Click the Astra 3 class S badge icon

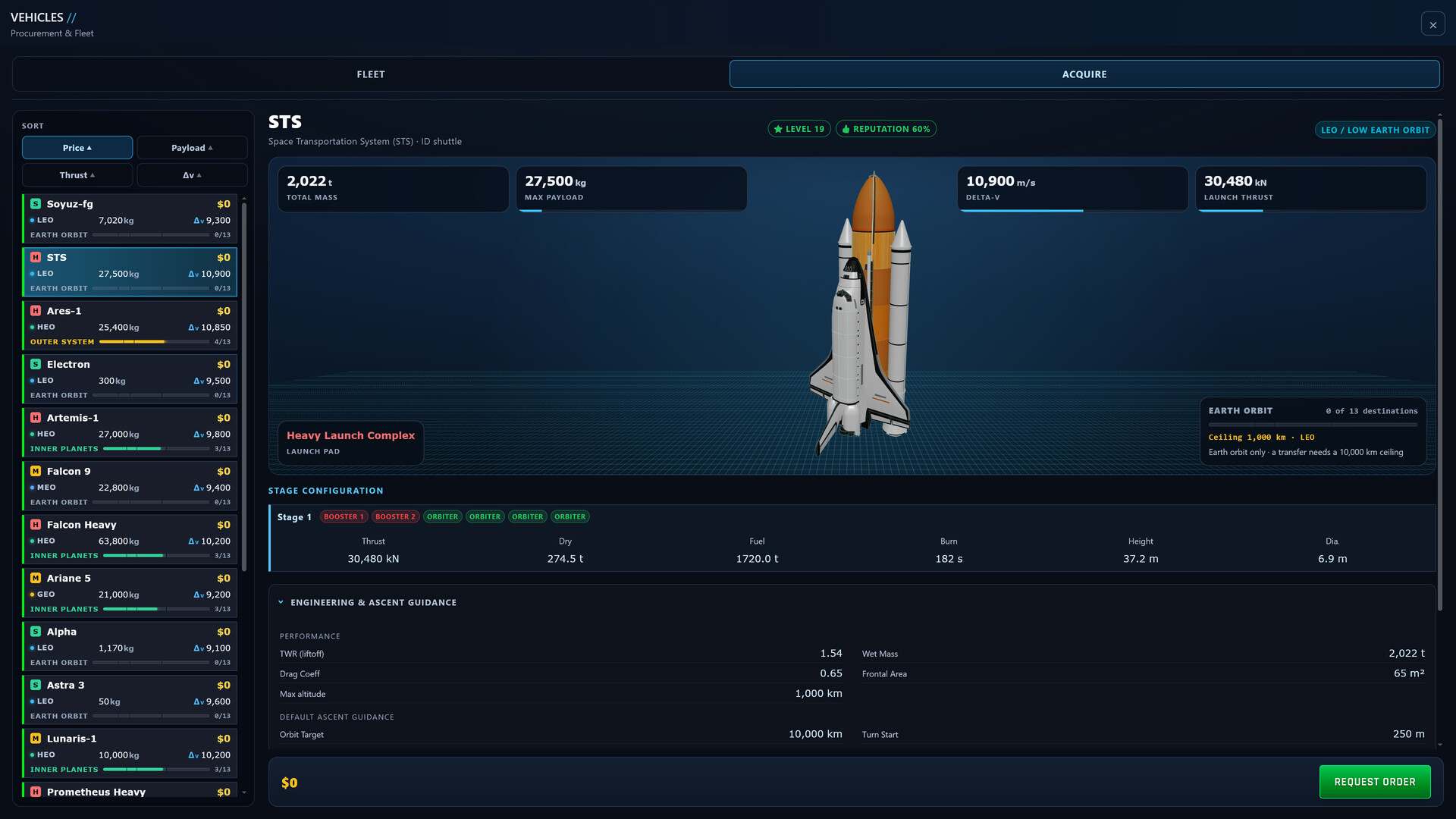(36, 686)
